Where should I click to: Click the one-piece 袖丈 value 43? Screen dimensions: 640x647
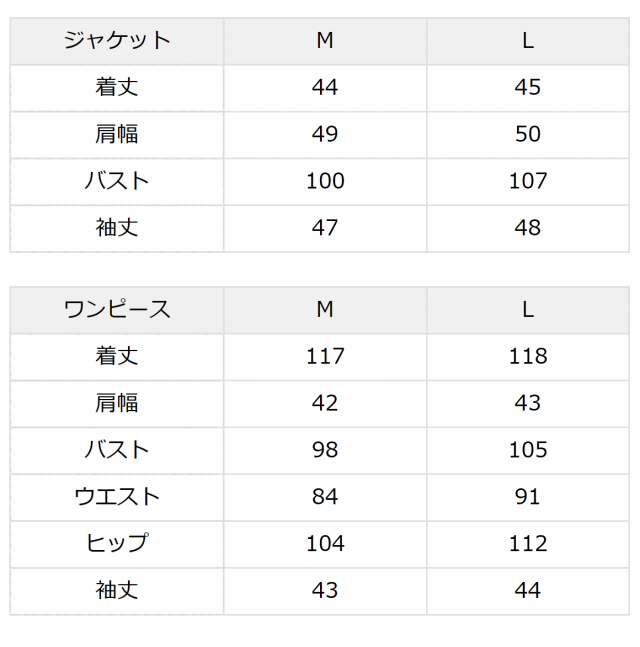(325, 590)
